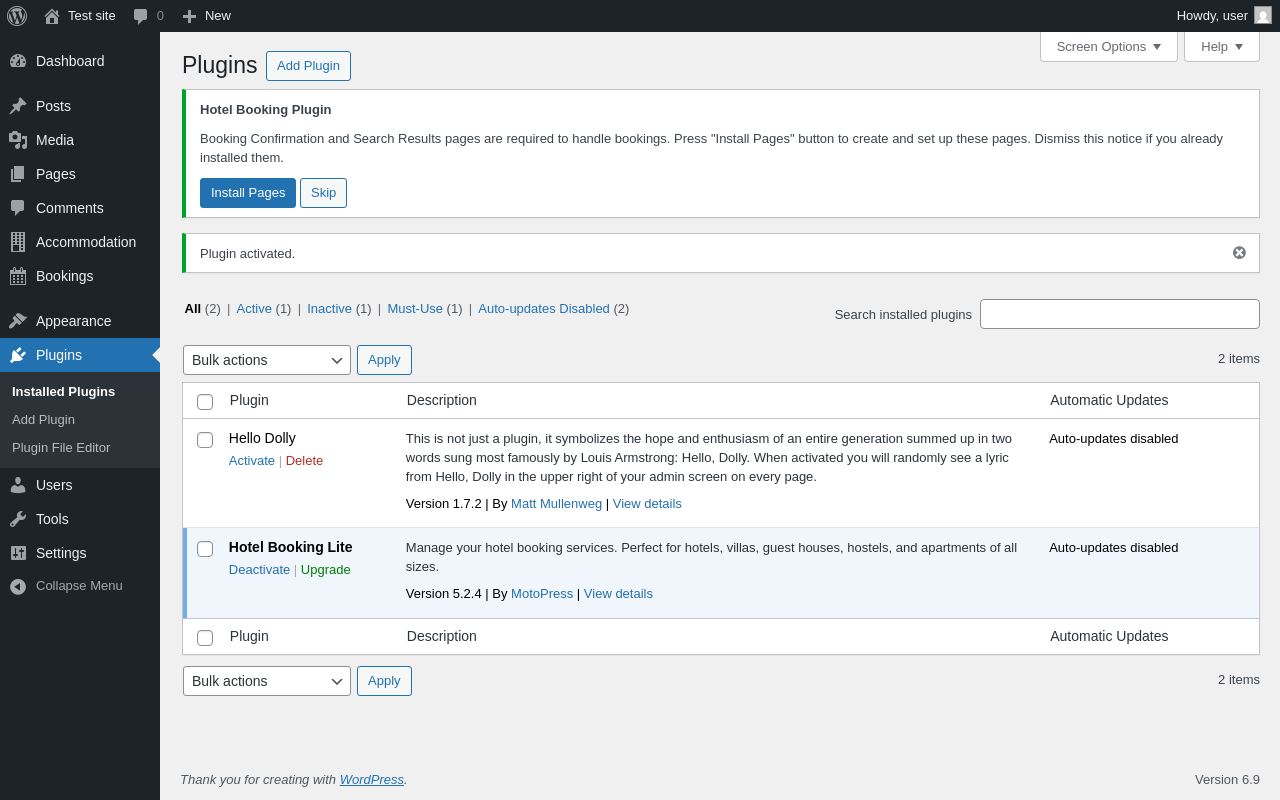Open the Test site home icon
The image size is (1280, 800).
coord(52,16)
